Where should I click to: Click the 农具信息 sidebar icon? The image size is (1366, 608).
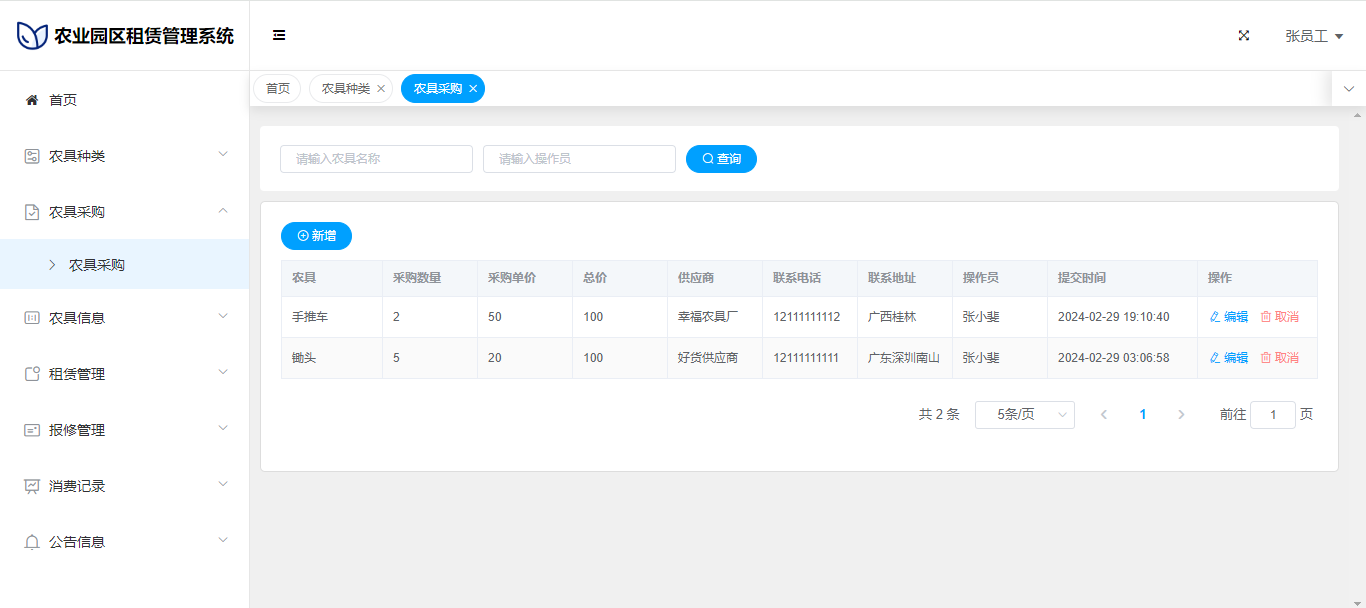pyautogui.click(x=32, y=318)
